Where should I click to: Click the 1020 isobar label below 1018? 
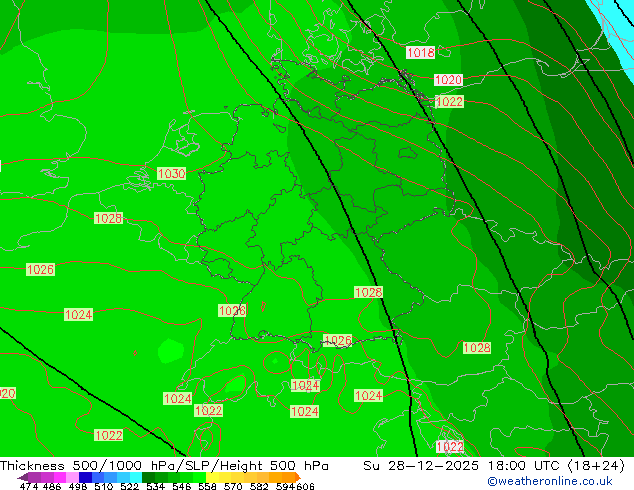click(448, 80)
